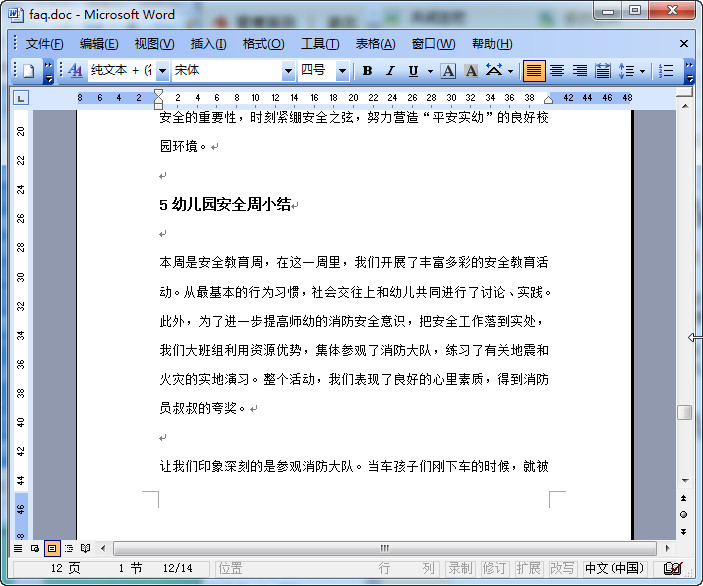Open underline style dropdown arrow
The height and width of the screenshot is (586, 703).
point(430,71)
